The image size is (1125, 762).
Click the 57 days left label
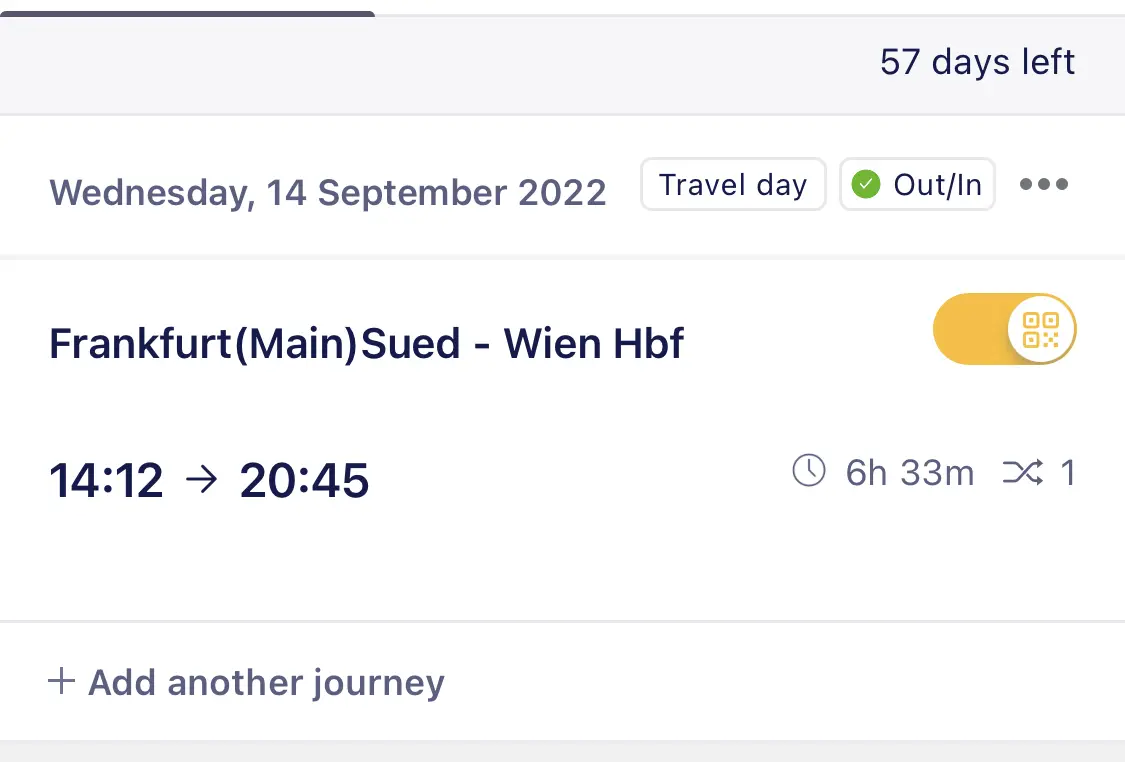coord(977,62)
